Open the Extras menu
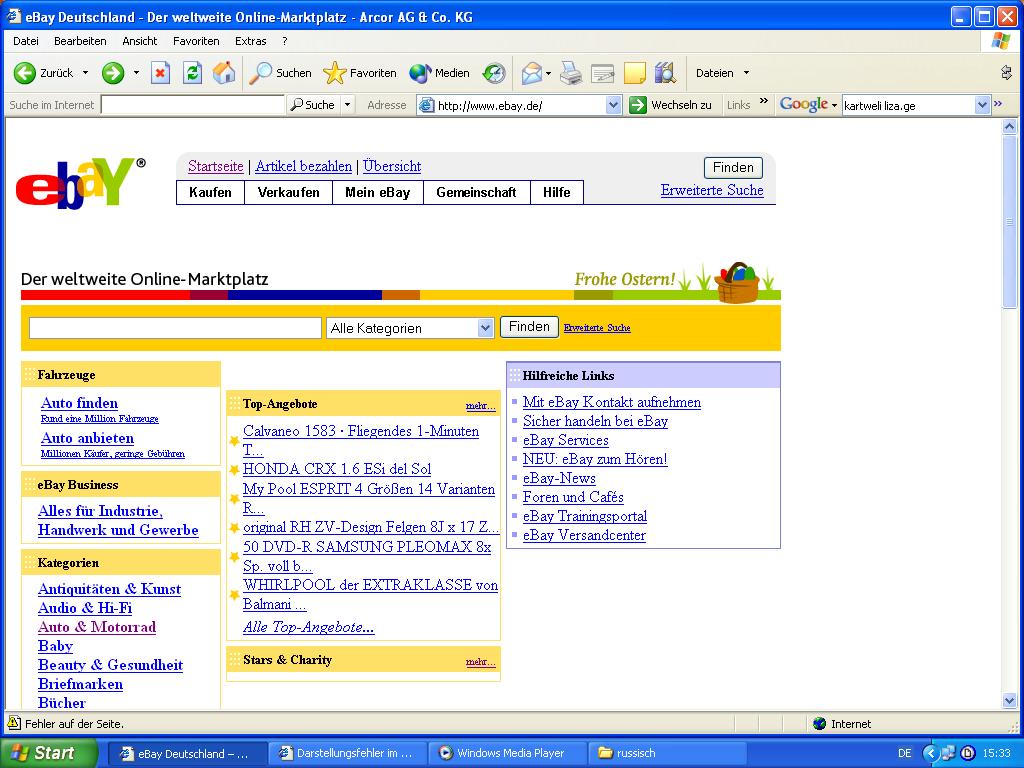The image size is (1024, 768). click(x=250, y=40)
